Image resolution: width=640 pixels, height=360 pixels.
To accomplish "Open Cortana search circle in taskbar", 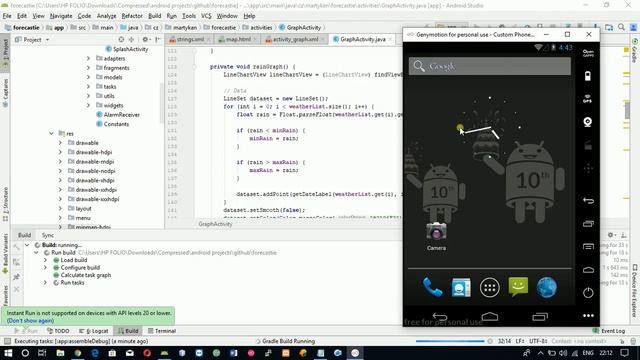I will point(25,353).
